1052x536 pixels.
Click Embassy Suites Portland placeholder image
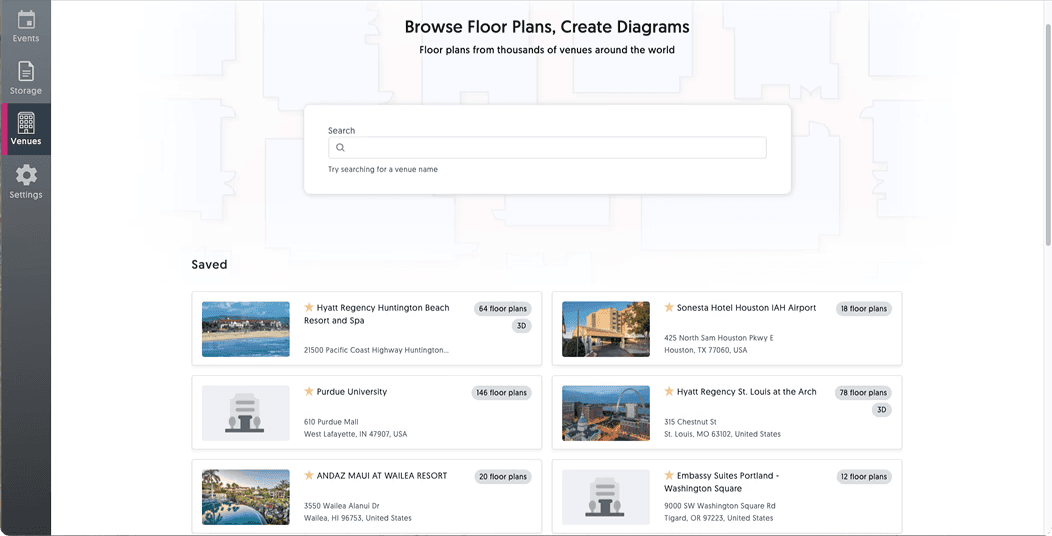(606, 496)
